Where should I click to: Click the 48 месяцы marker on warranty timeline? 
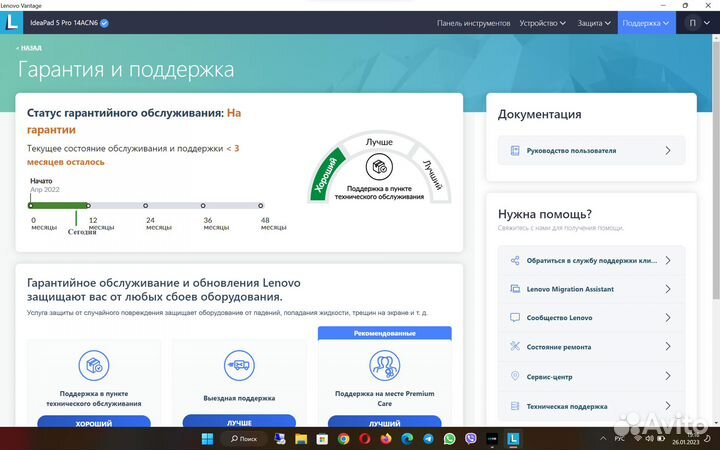point(260,206)
